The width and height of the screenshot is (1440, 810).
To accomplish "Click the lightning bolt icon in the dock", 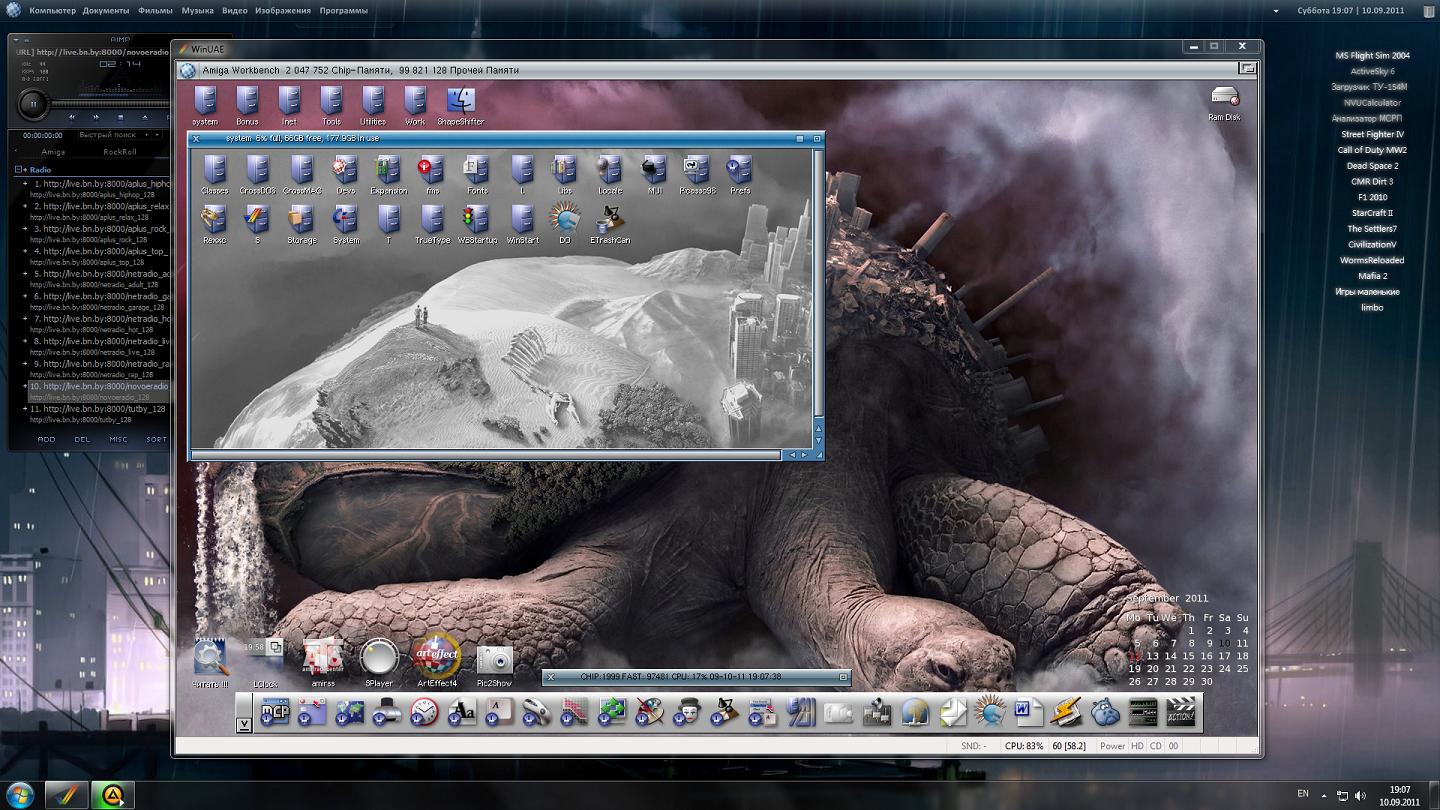I will tap(1066, 712).
